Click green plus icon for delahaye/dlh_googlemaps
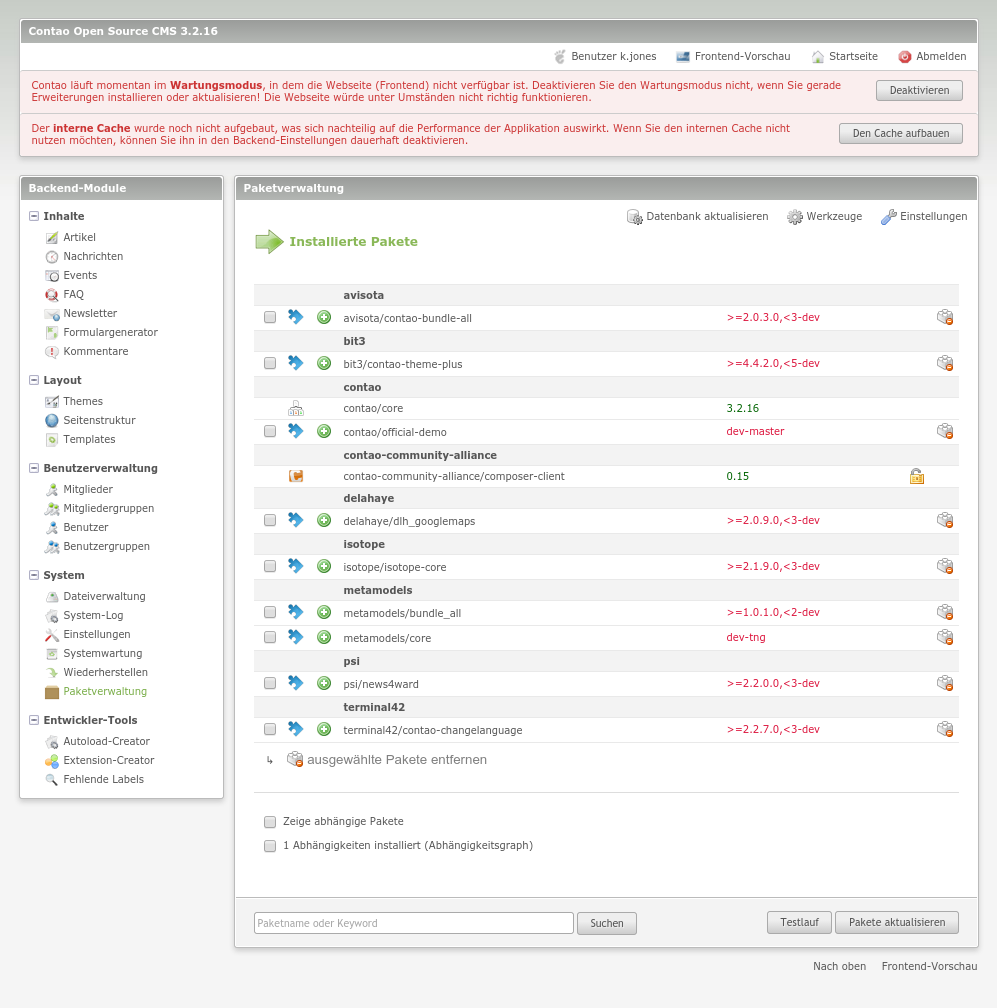 point(324,520)
